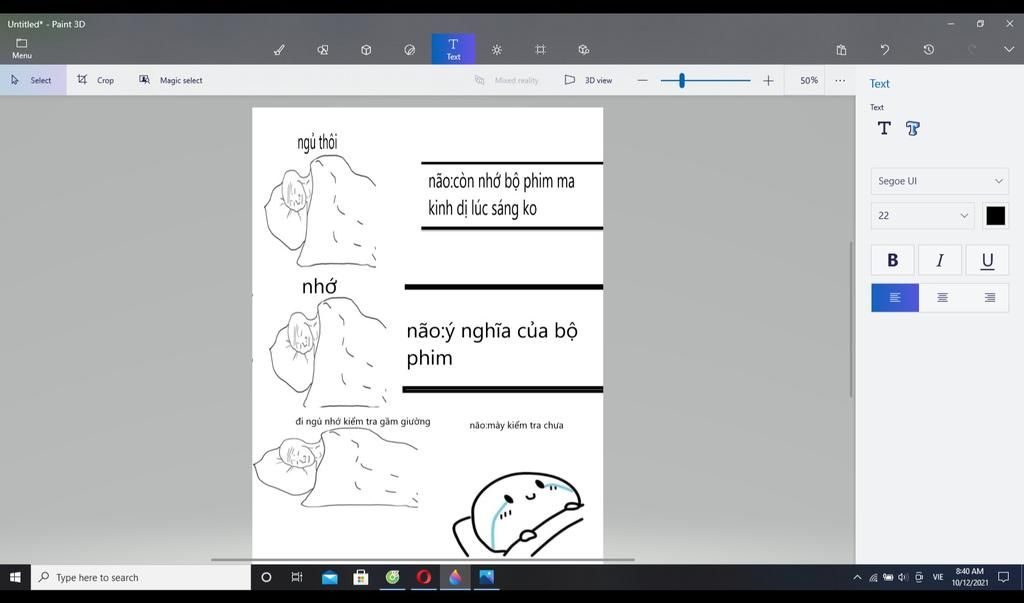Align text to the left
The height and width of the screenshot is (603, 1024).
(x=895, y=297)
